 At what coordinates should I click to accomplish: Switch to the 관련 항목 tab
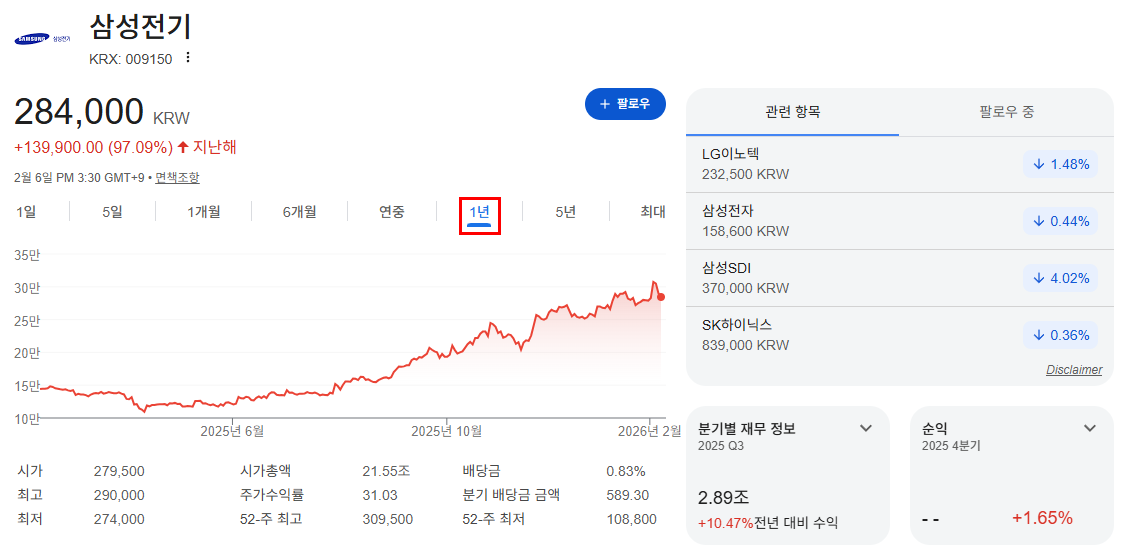coord(793,112)
